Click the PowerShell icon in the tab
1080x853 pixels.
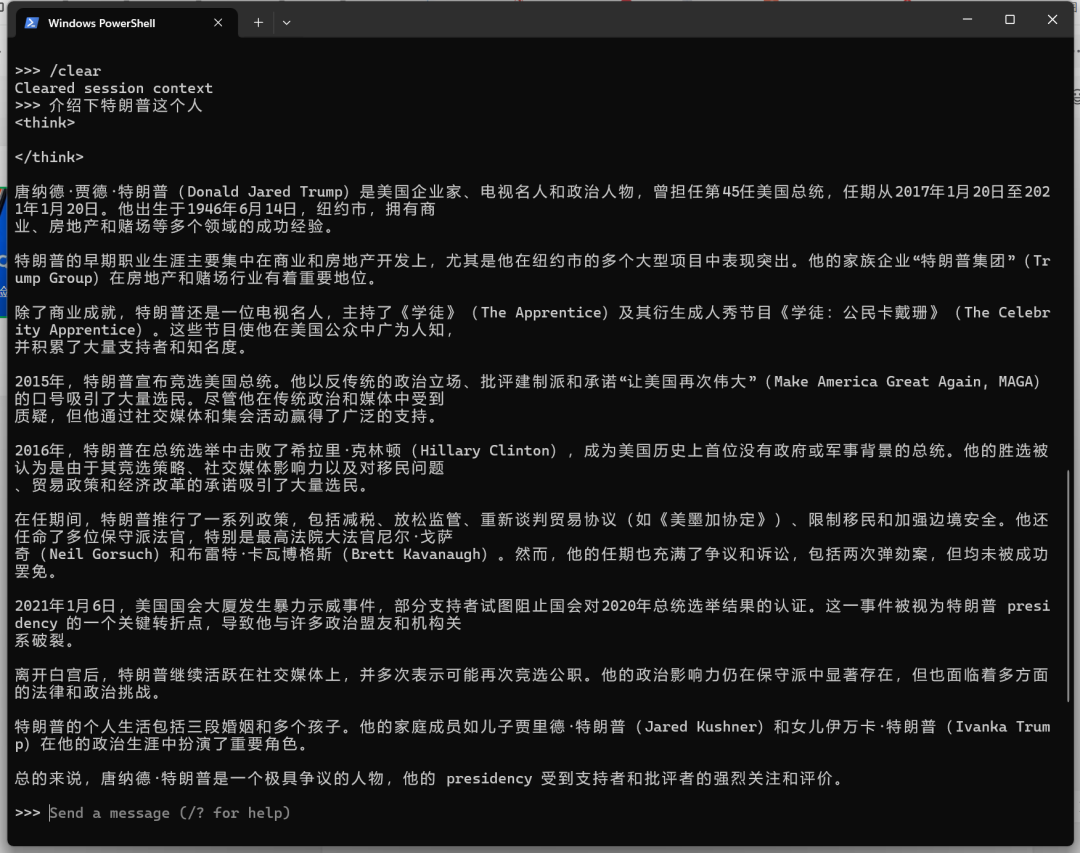click(x=32, y=23)
